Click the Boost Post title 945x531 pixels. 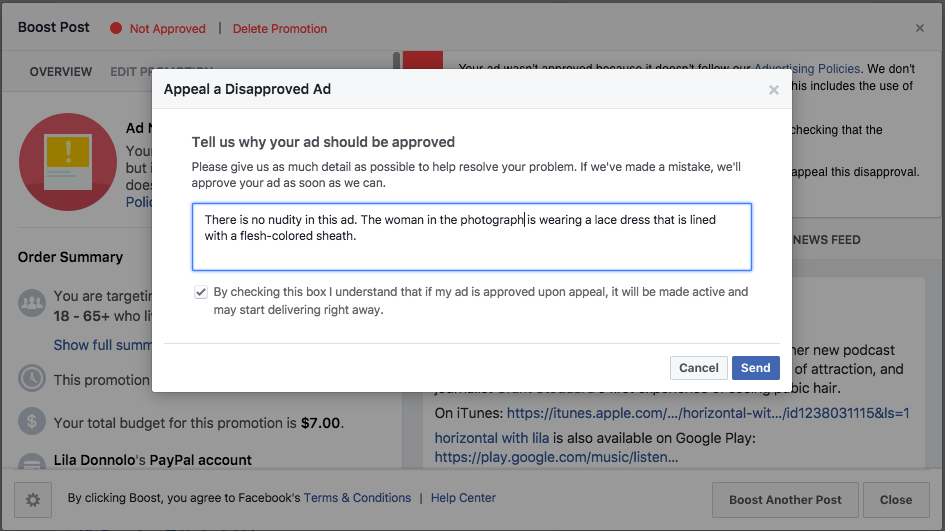coord(54,27)
